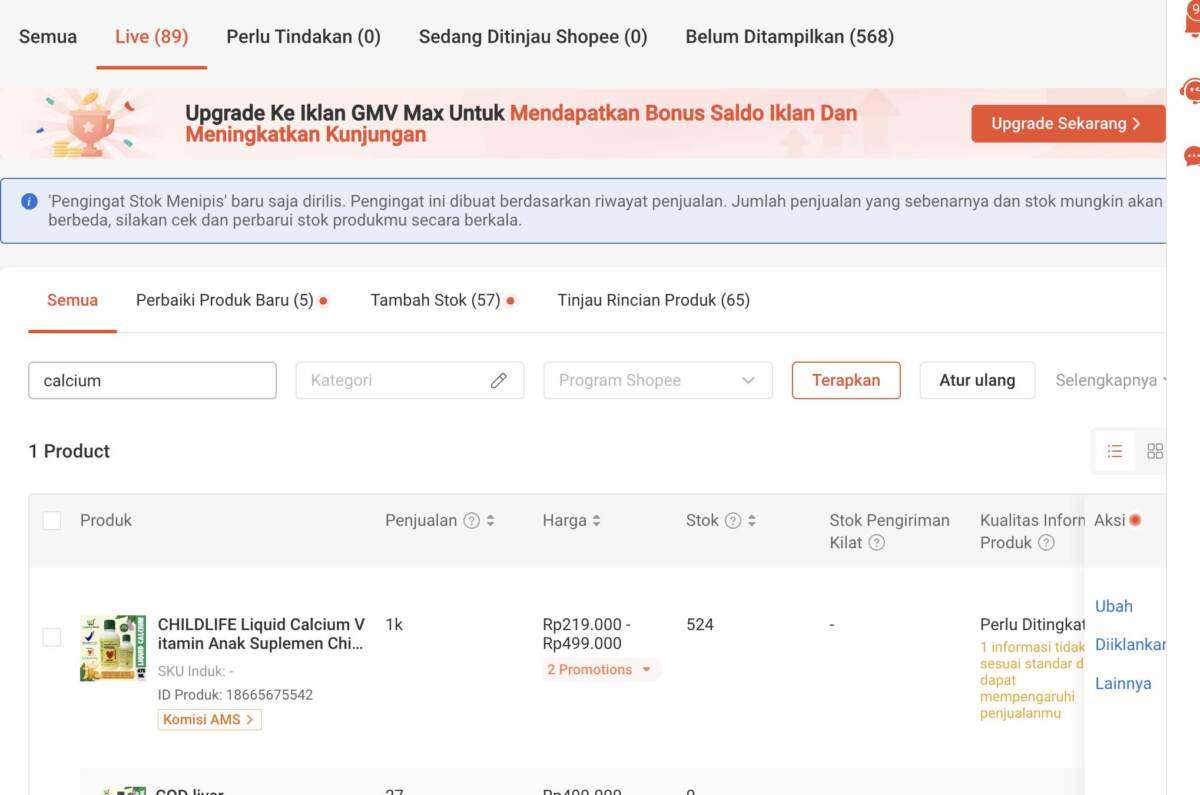Click Atur ulang reset button
The height and width of the screenshot is (795, 1200).
977,380
